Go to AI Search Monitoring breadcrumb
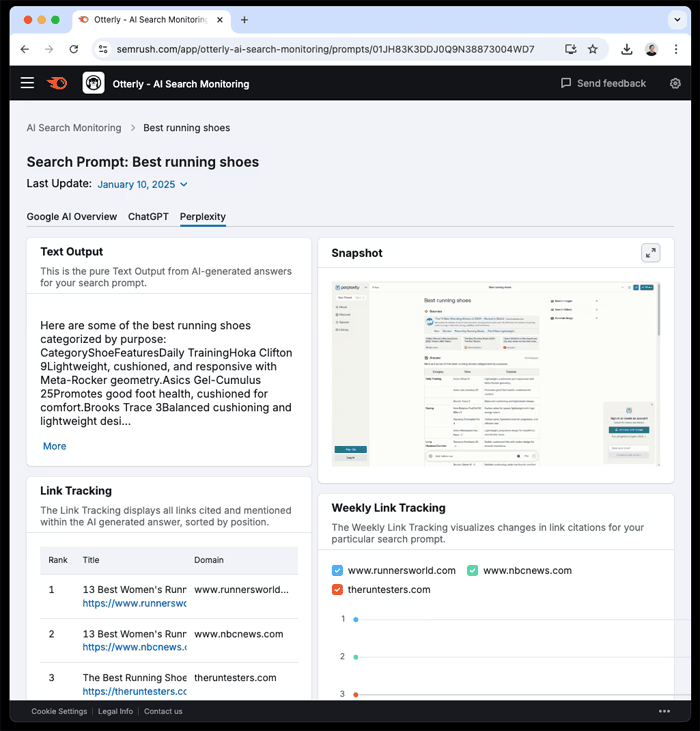Viewport: 700px width, 731px height. click(x=74, y=128)
